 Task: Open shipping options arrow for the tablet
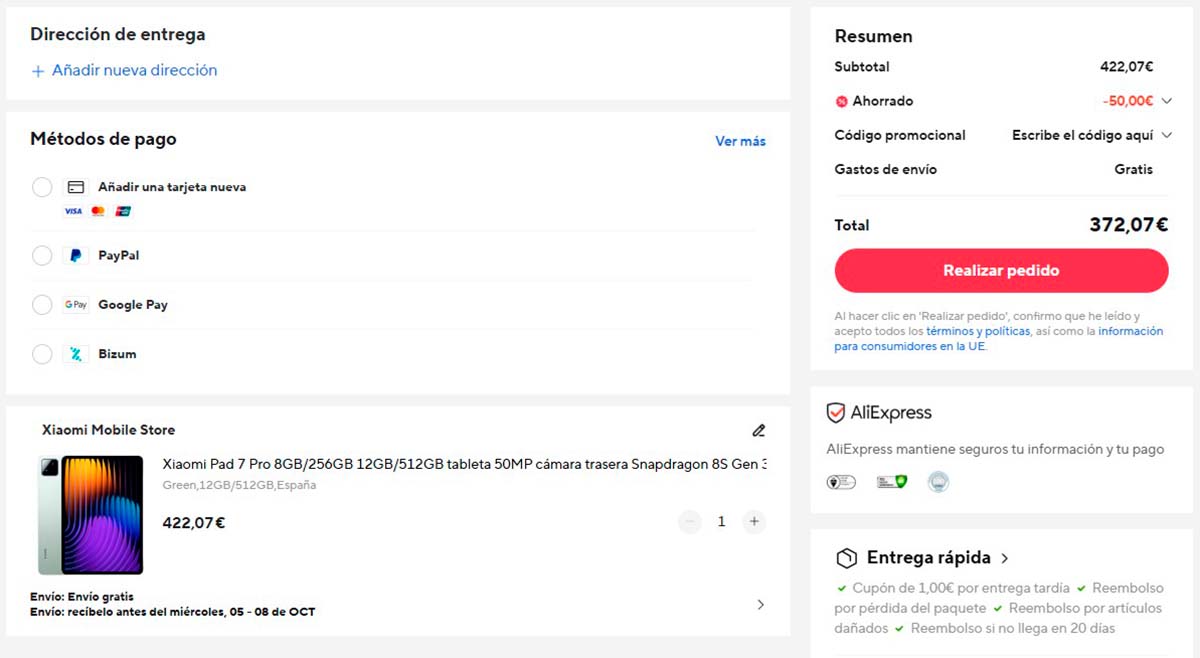(760, 605)
